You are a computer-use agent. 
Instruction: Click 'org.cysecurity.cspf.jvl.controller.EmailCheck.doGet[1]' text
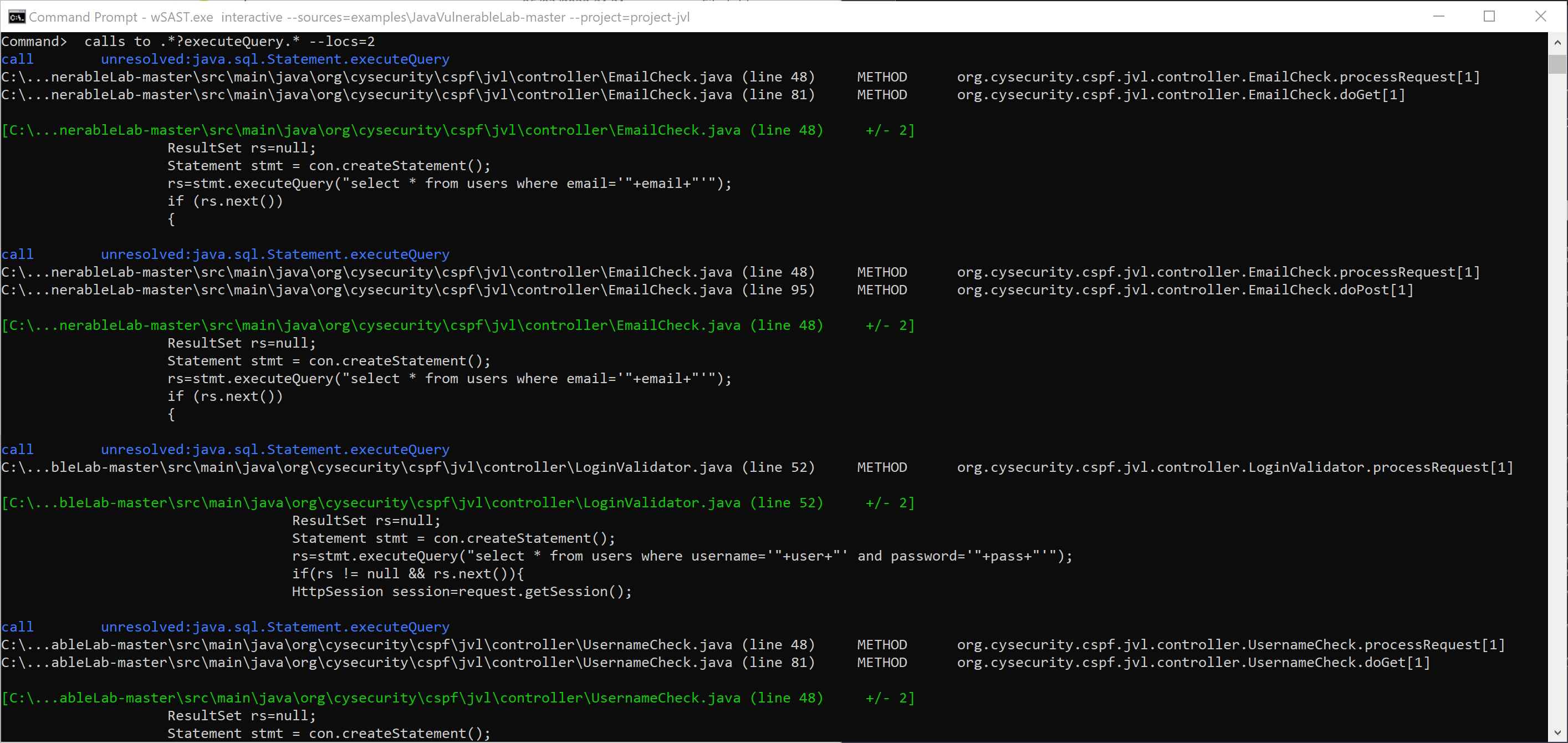[x=1181, y=95]
